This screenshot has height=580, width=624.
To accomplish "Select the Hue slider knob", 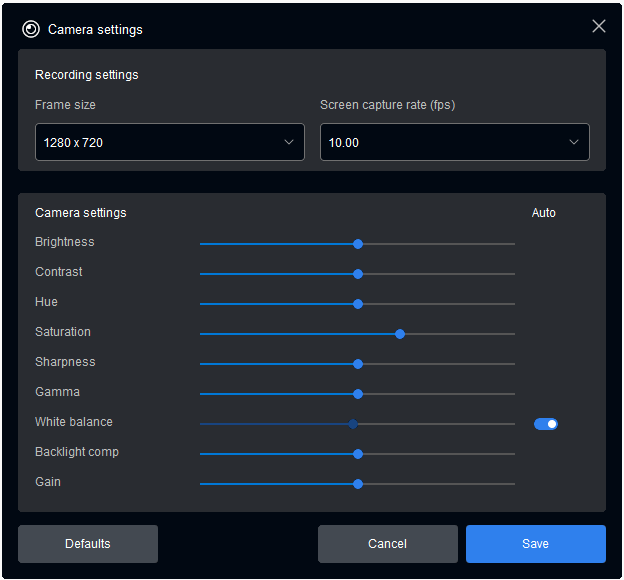I will tap(358, 304).
